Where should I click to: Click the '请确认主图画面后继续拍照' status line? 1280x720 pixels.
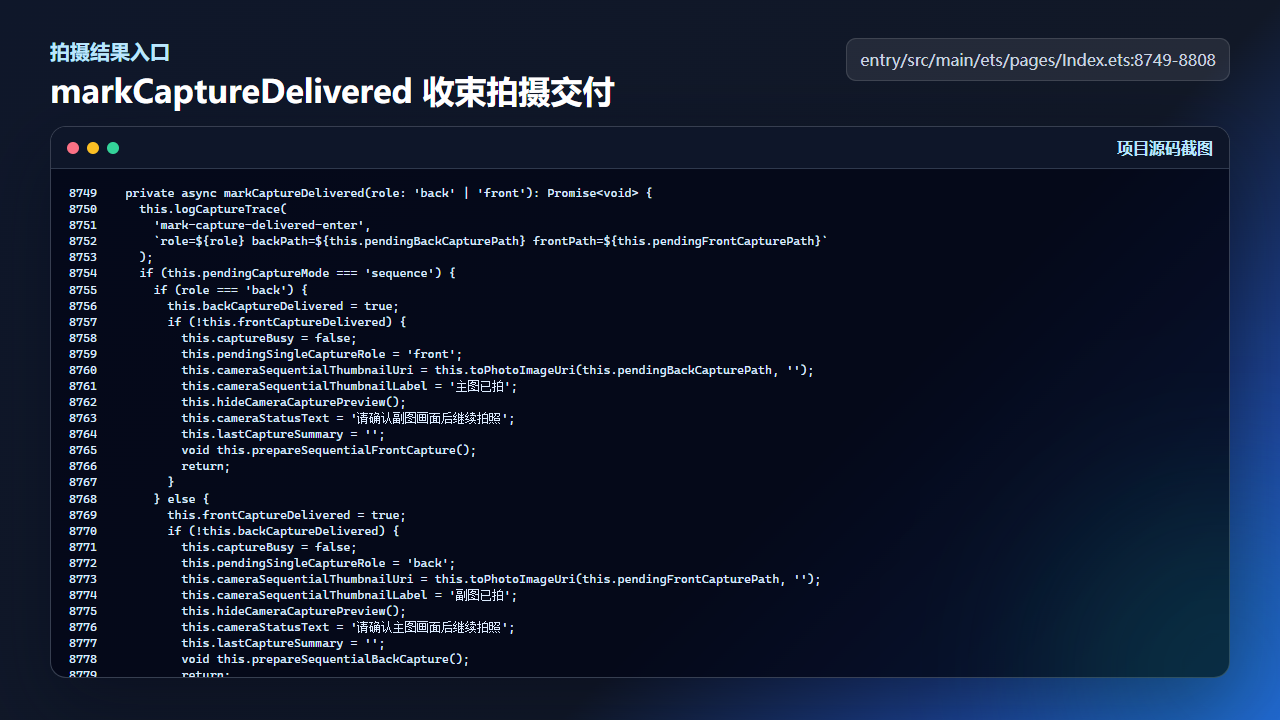[x=348, y=627]
